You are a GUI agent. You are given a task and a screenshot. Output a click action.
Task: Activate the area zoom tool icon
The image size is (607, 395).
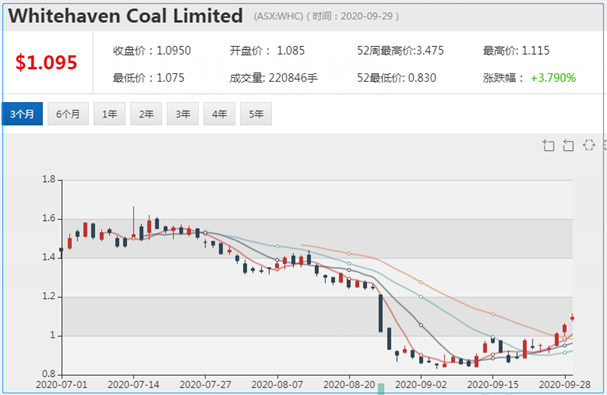tap(548, 145)
